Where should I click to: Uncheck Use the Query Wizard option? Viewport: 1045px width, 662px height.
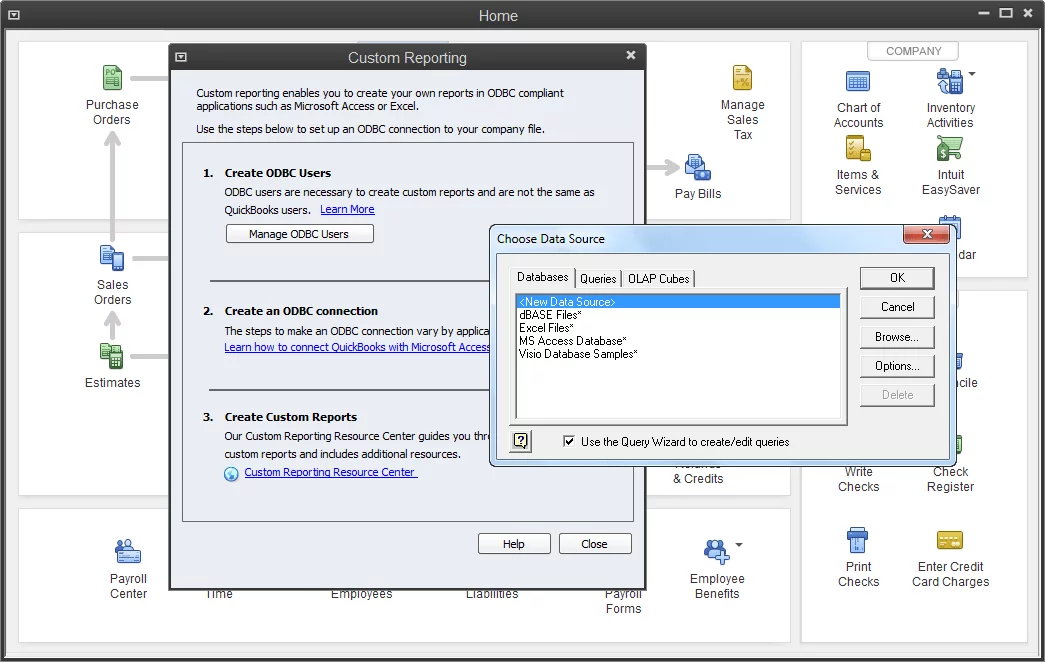(x=569, y=441)
